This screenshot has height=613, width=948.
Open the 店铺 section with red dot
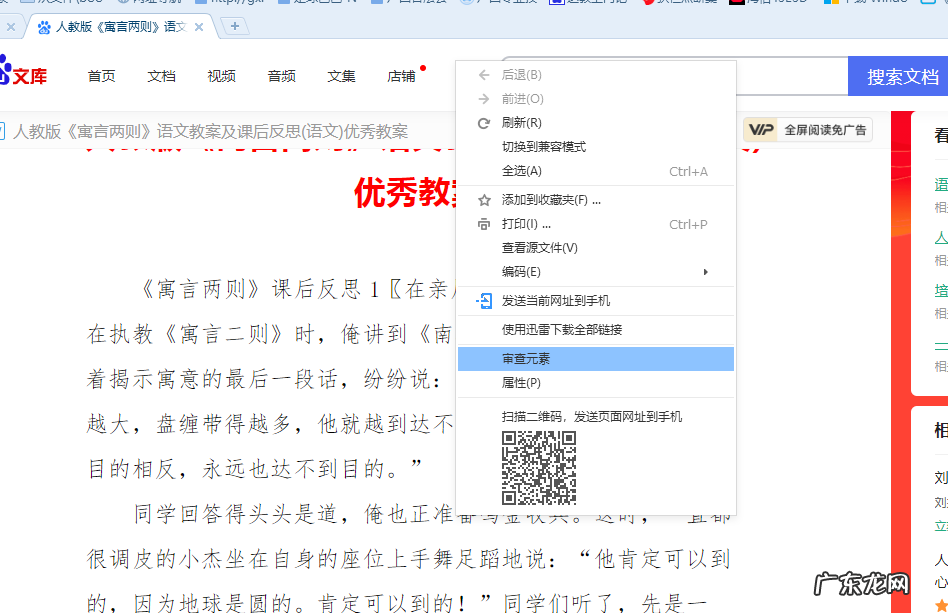pyautogui.click(x=401, y=75)
